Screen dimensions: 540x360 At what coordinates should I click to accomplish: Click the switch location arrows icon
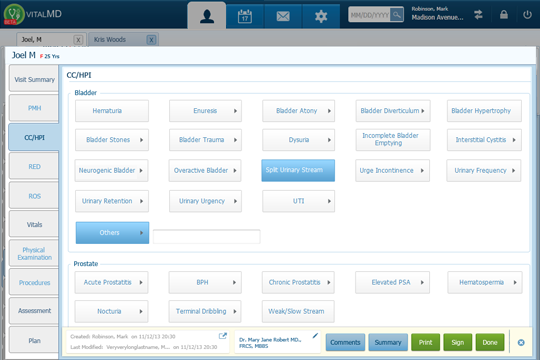coord(478,14)
